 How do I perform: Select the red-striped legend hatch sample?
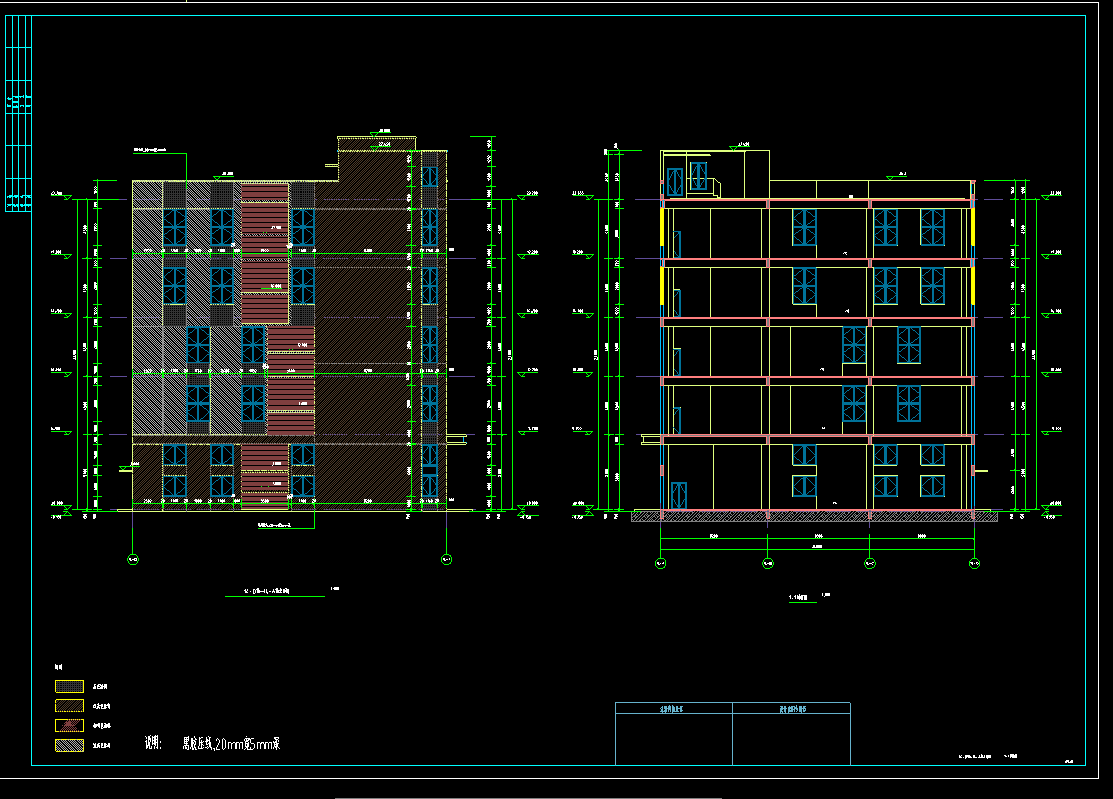tap(68, 726)
